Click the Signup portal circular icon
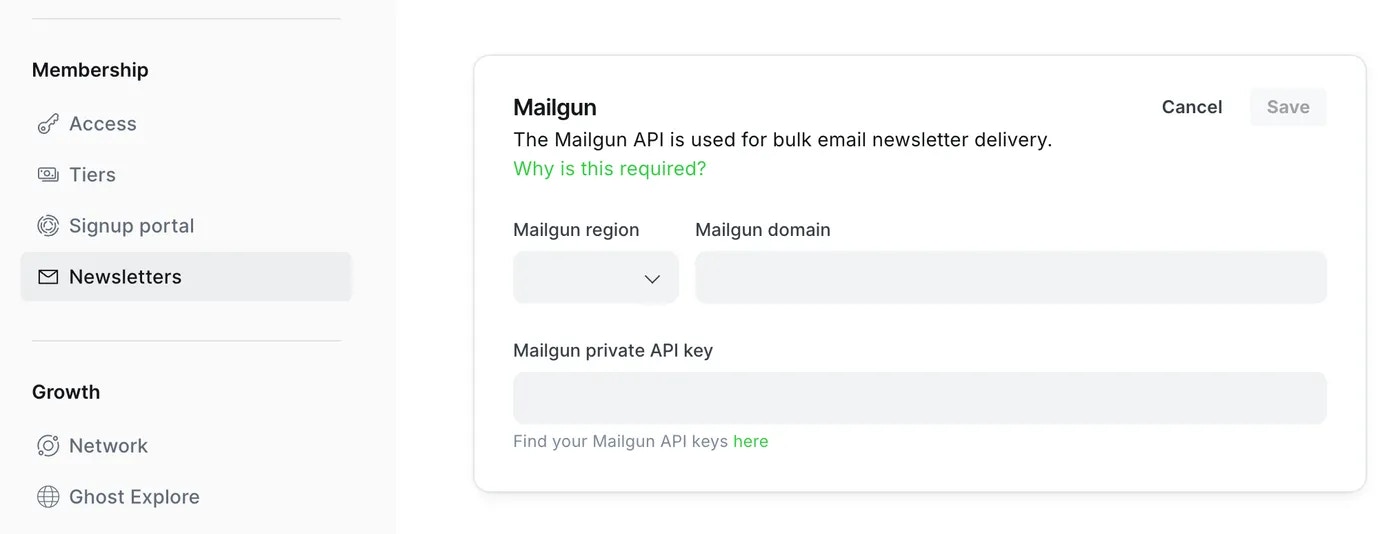Image resolution: width=1400 pixels, height=534 pixels. 48,226
